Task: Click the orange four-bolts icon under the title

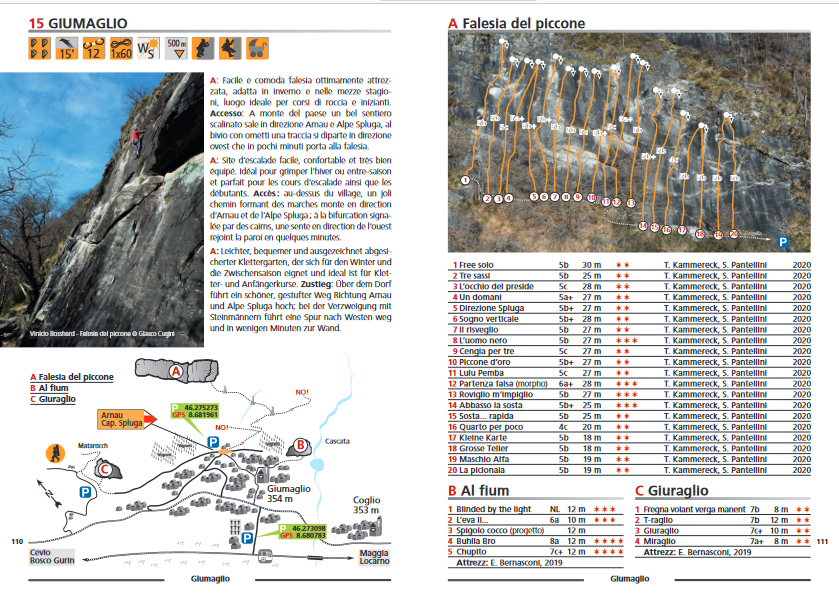Action: (39, 48)
